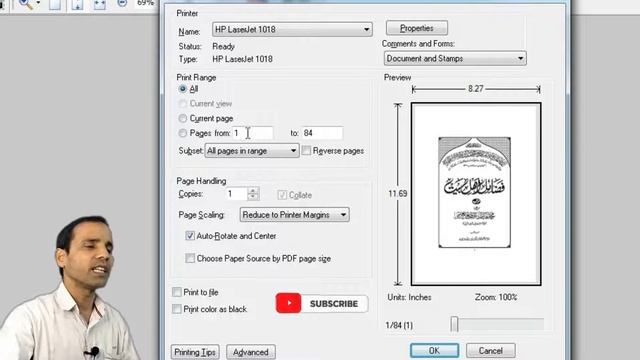Select the Pages from radio button
640x360 pixels.
tap(183, 133)
